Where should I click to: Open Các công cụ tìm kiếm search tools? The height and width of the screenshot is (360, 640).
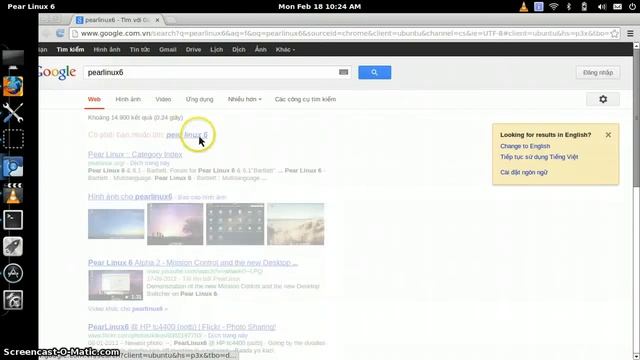[x=305, y=99]
